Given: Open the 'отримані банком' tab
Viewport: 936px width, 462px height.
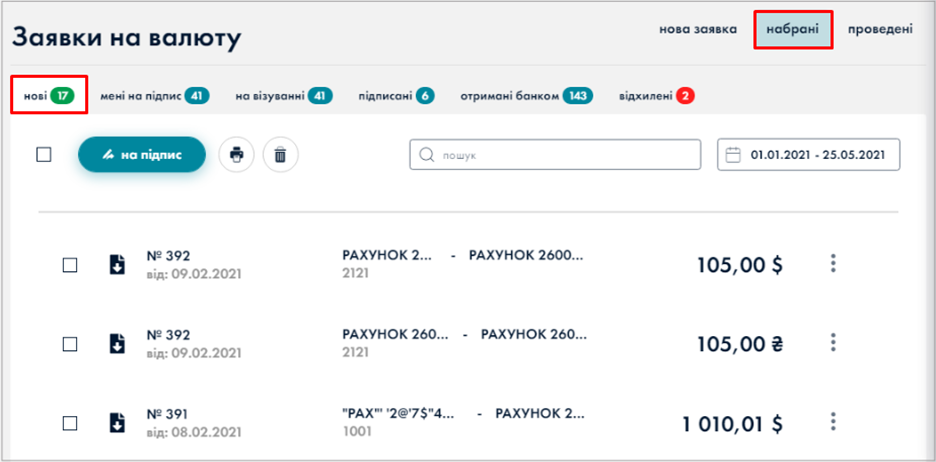Looking at the screenshot, I should tap(525, 96).
